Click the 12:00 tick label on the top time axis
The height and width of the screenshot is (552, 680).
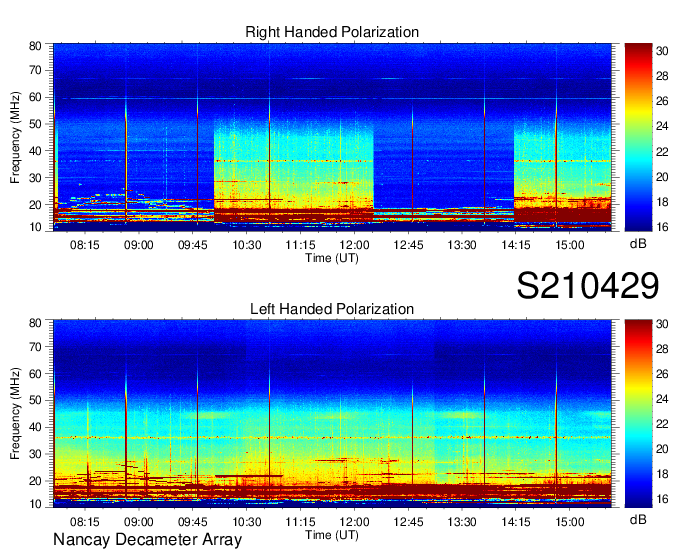354,245
